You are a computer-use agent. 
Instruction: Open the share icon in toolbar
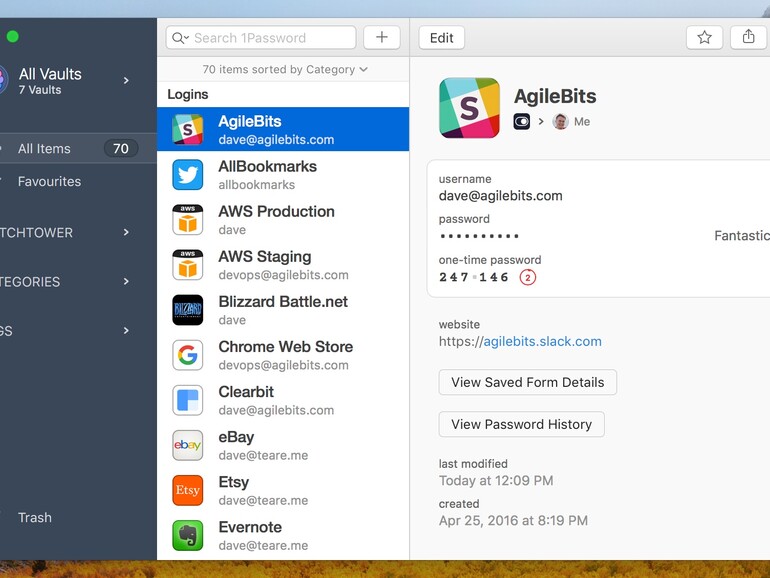click(x=748, y=37)
